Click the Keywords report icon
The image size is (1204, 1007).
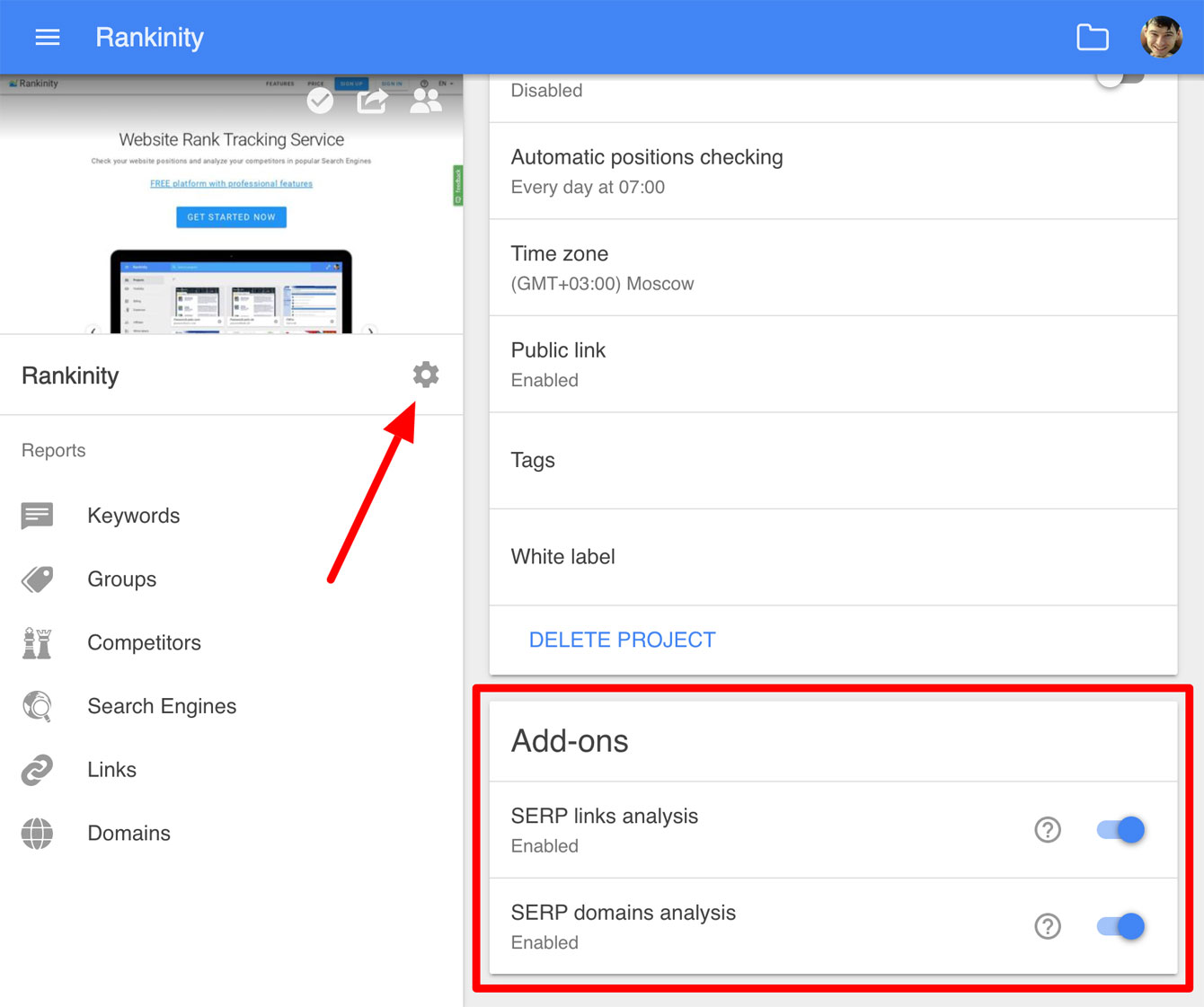click(37, 516)
